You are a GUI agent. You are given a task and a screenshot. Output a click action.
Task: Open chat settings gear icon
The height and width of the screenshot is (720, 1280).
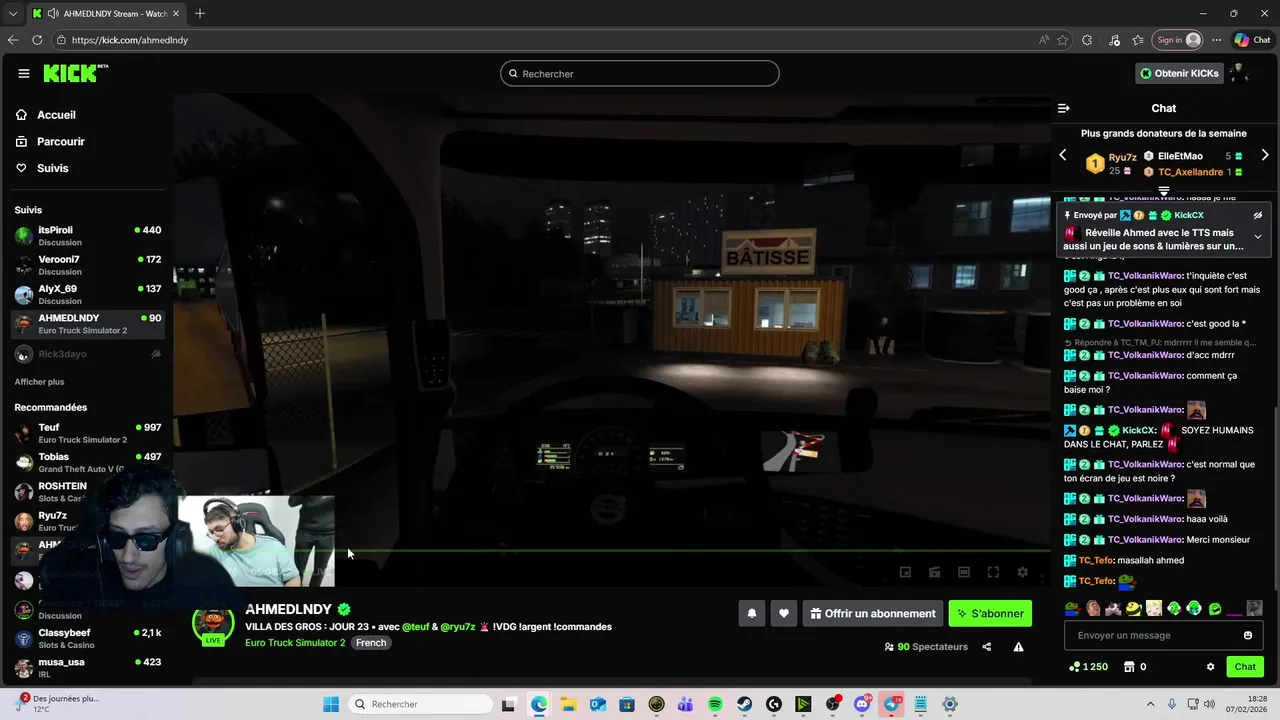click(x=1210, y=667)
